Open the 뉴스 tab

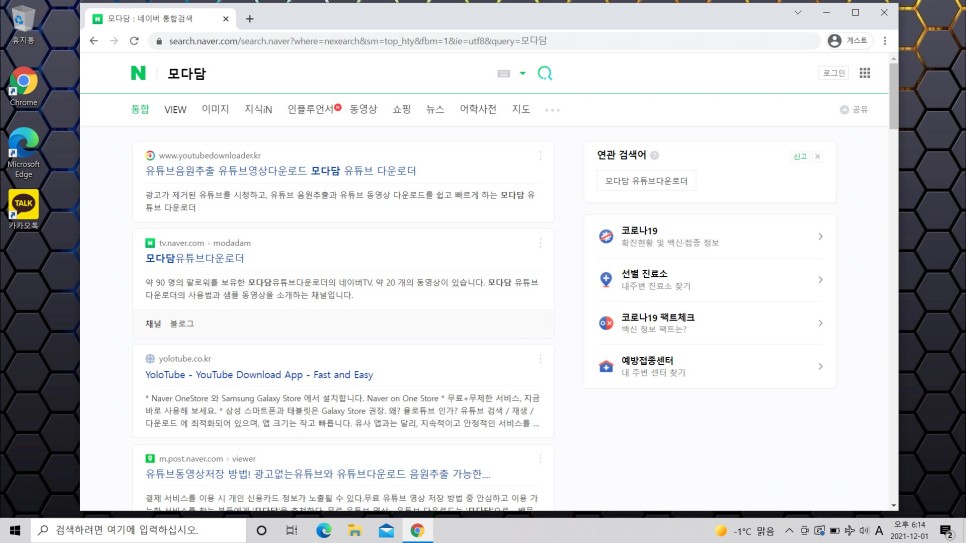pyautogui.click(x=435, y=109)
